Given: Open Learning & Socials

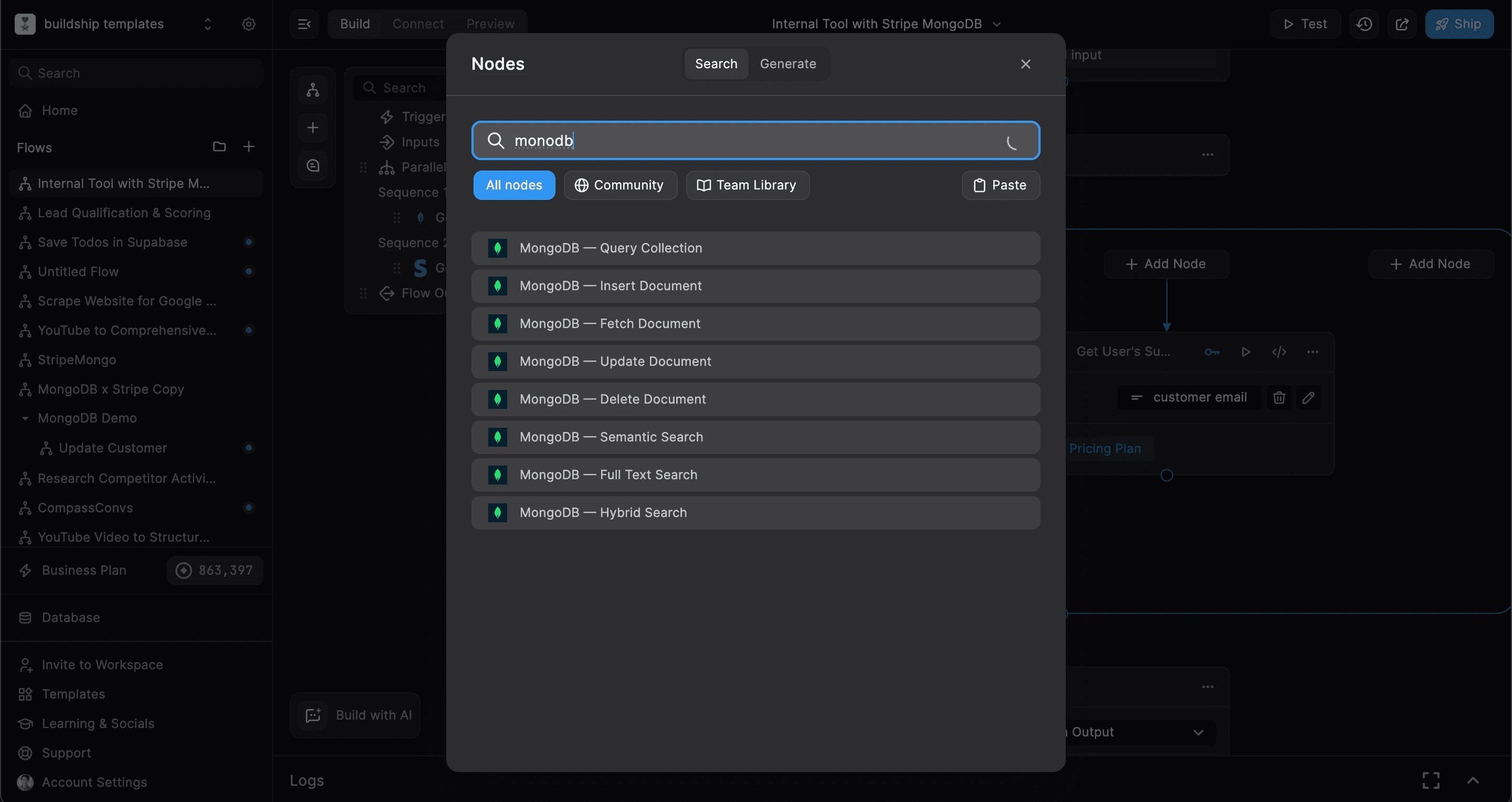Looking at the screenshot, I should pos(98,723).
